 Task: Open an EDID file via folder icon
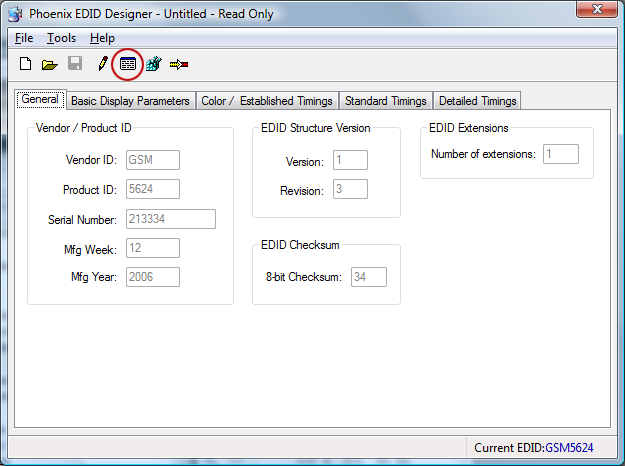[50, 64]
